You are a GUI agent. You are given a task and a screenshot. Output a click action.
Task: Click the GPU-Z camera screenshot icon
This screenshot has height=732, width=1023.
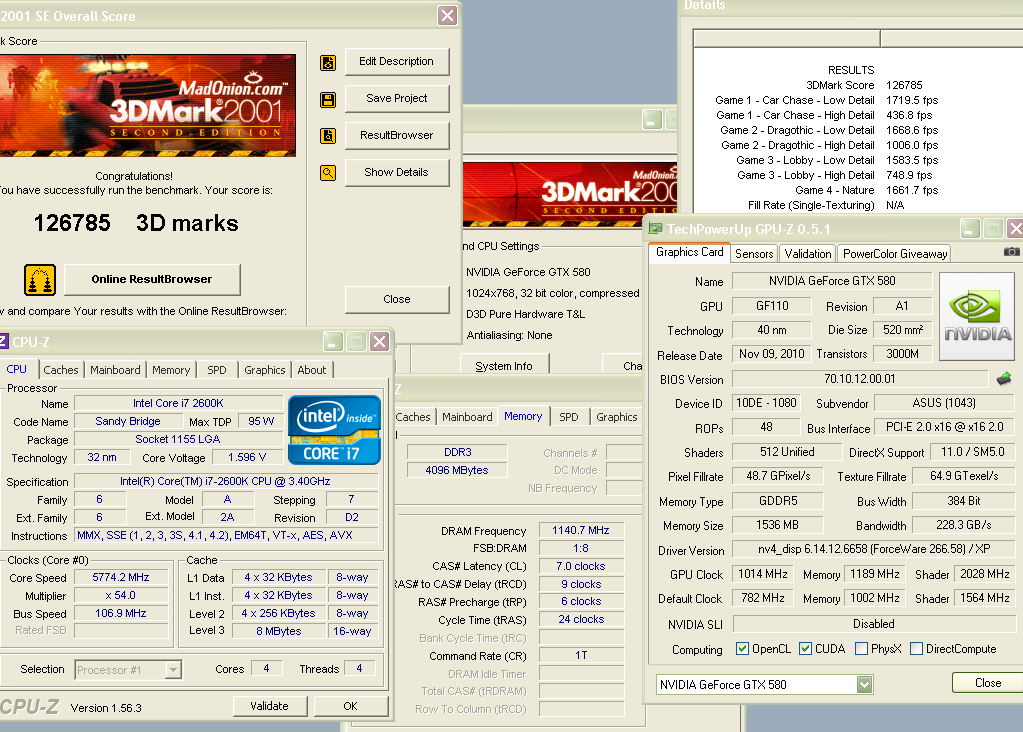pos(1011,252)
